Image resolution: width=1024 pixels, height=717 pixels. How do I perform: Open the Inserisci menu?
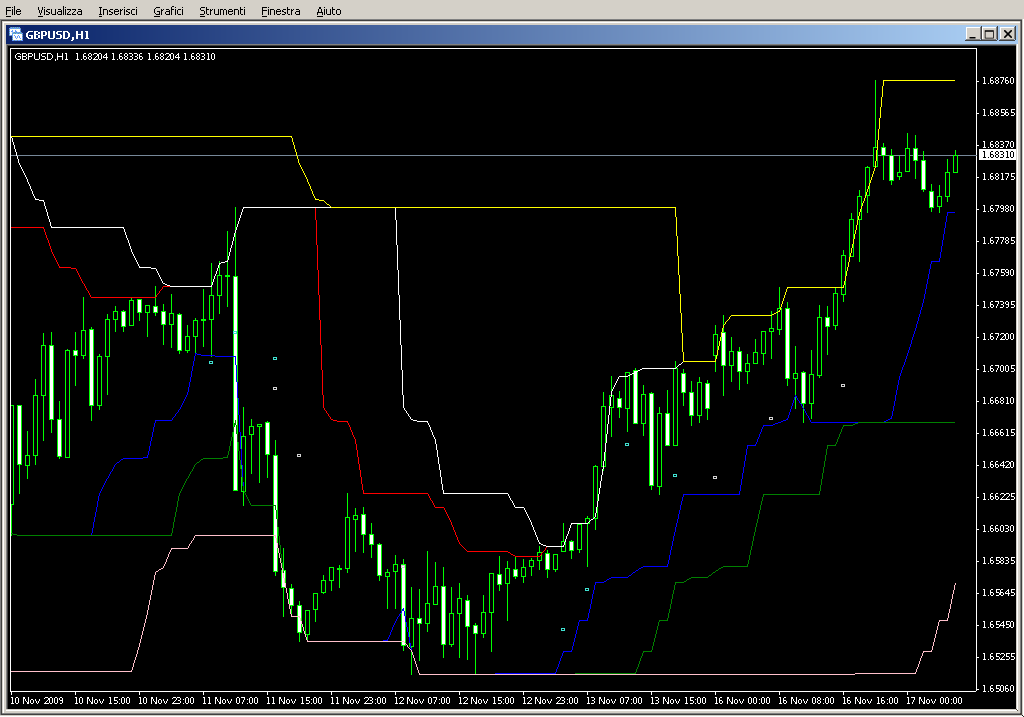click(x=118, y=11)
